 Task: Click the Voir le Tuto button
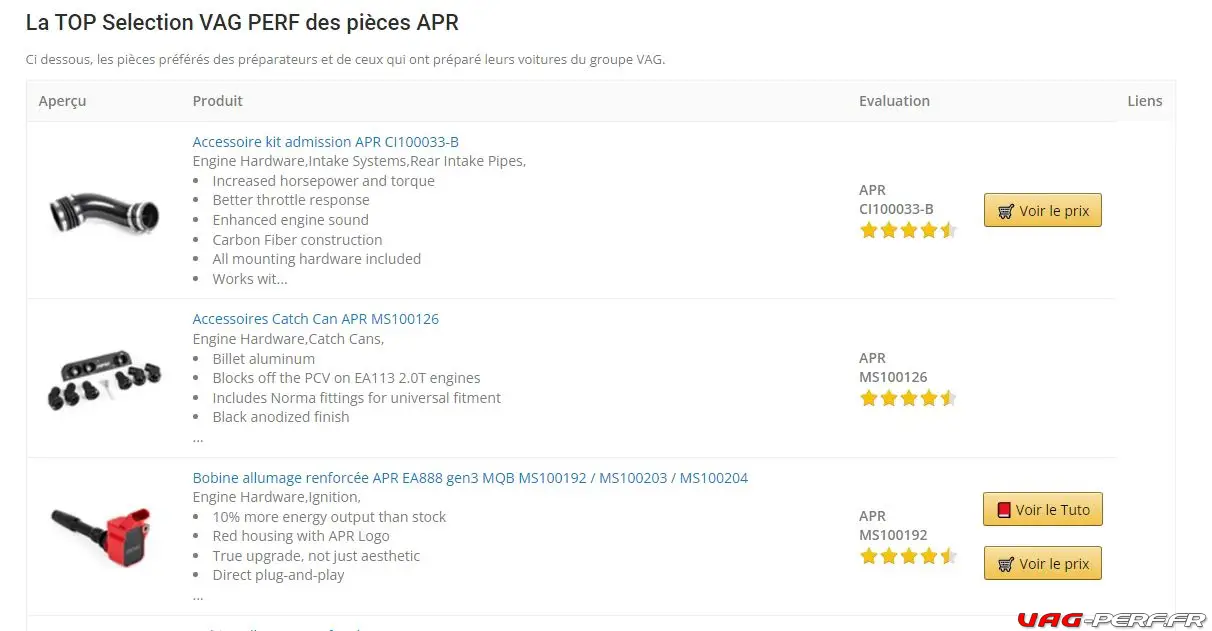click(x=1042, y=510)
